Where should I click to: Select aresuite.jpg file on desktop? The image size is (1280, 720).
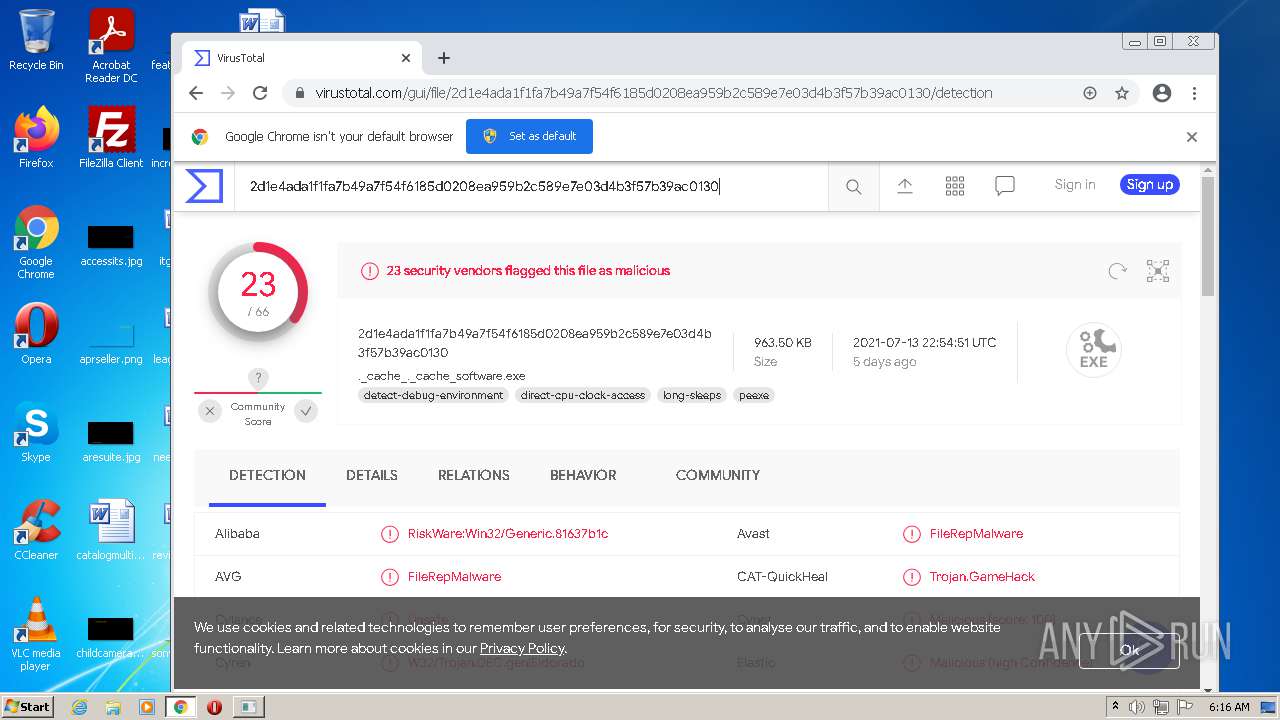[x=111, y=441]
